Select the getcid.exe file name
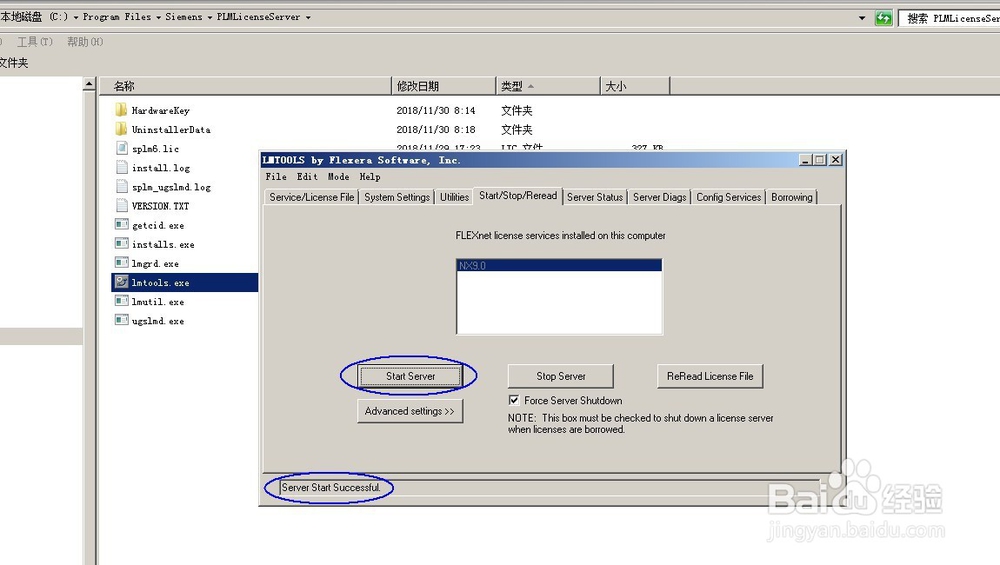The image size is (1000, 565). pyautogui.click(x=158, y=225)
